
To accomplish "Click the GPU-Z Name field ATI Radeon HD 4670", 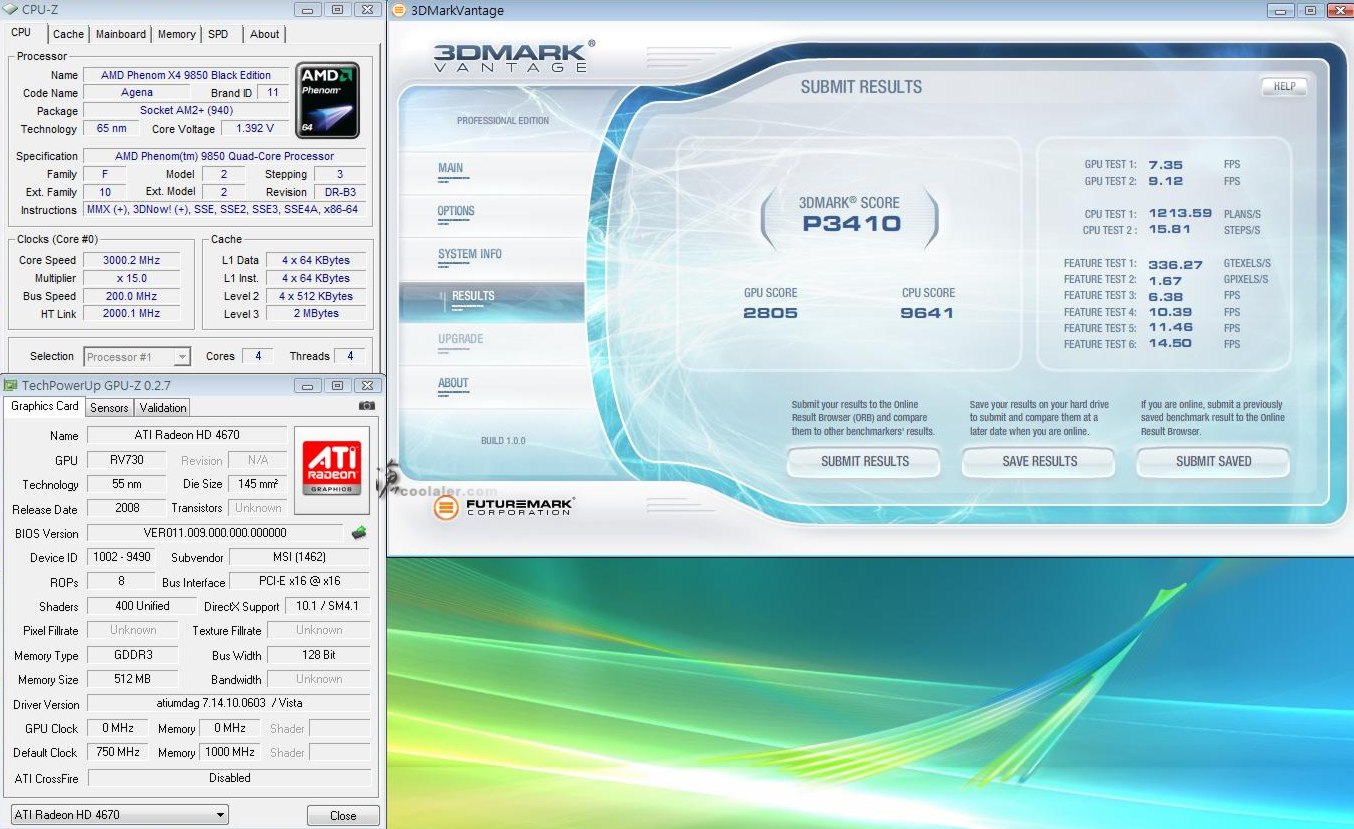I will 187,435.
